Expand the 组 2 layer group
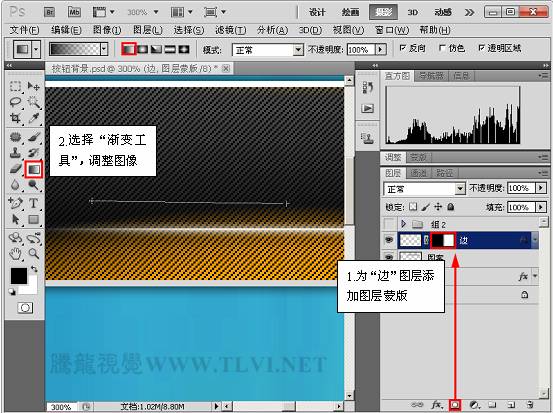Screen dimensions: 553x413 pos(403,224)
